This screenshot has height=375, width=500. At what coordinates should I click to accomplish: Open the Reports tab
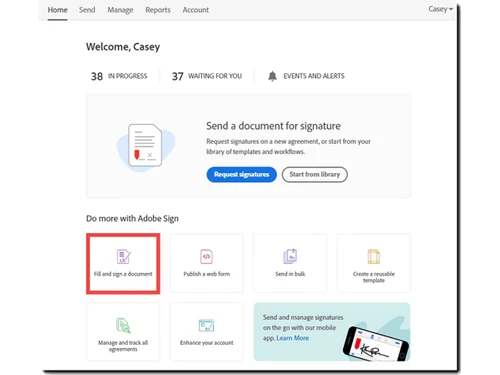click(x=158, y=10)
